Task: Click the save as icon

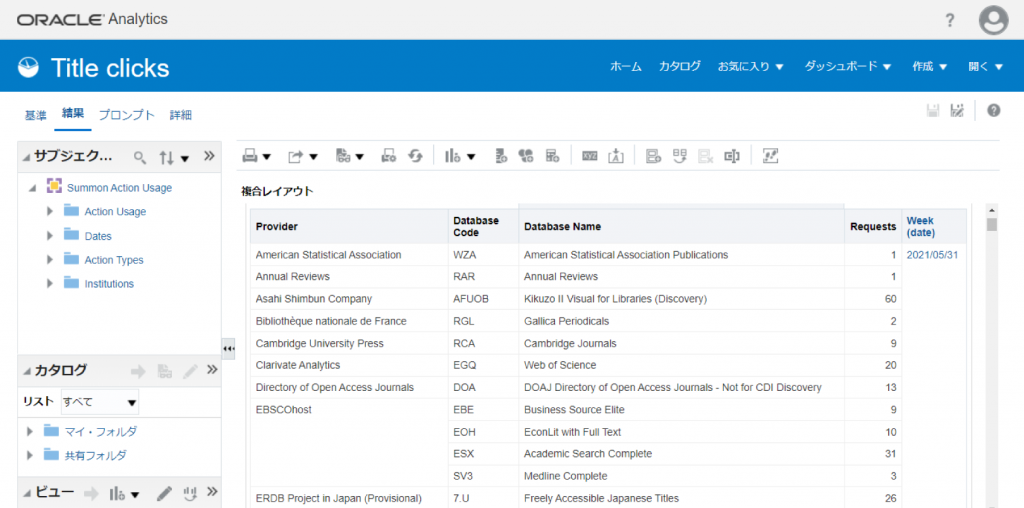Action: (957, 110)
